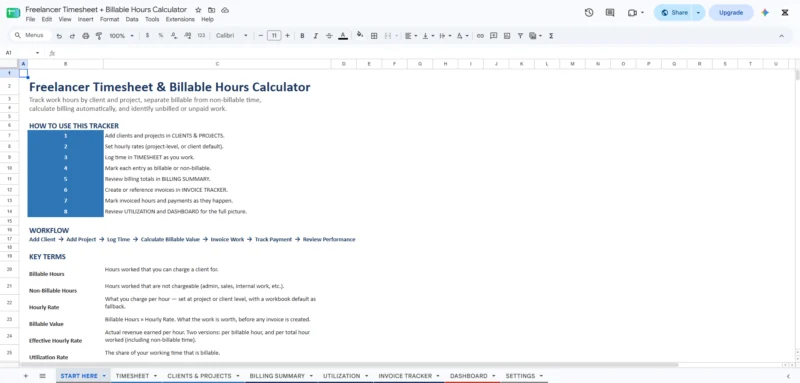The height and width of the screenshot is (383, 800).
Task: Toggle italic formatting
Action: point(315,36)
